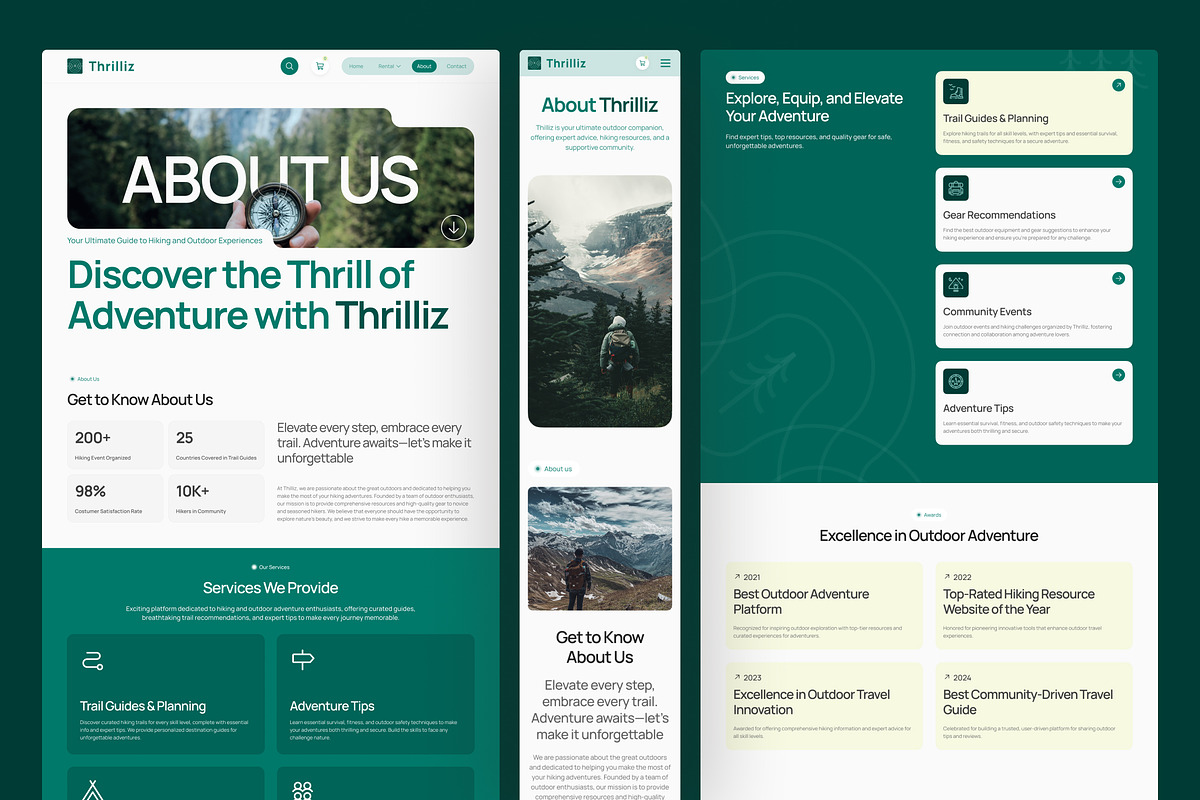Click the Our Services label on green section
This screenshot has height=800, width=1200.
pyautogui.click(x=270, y=567)
